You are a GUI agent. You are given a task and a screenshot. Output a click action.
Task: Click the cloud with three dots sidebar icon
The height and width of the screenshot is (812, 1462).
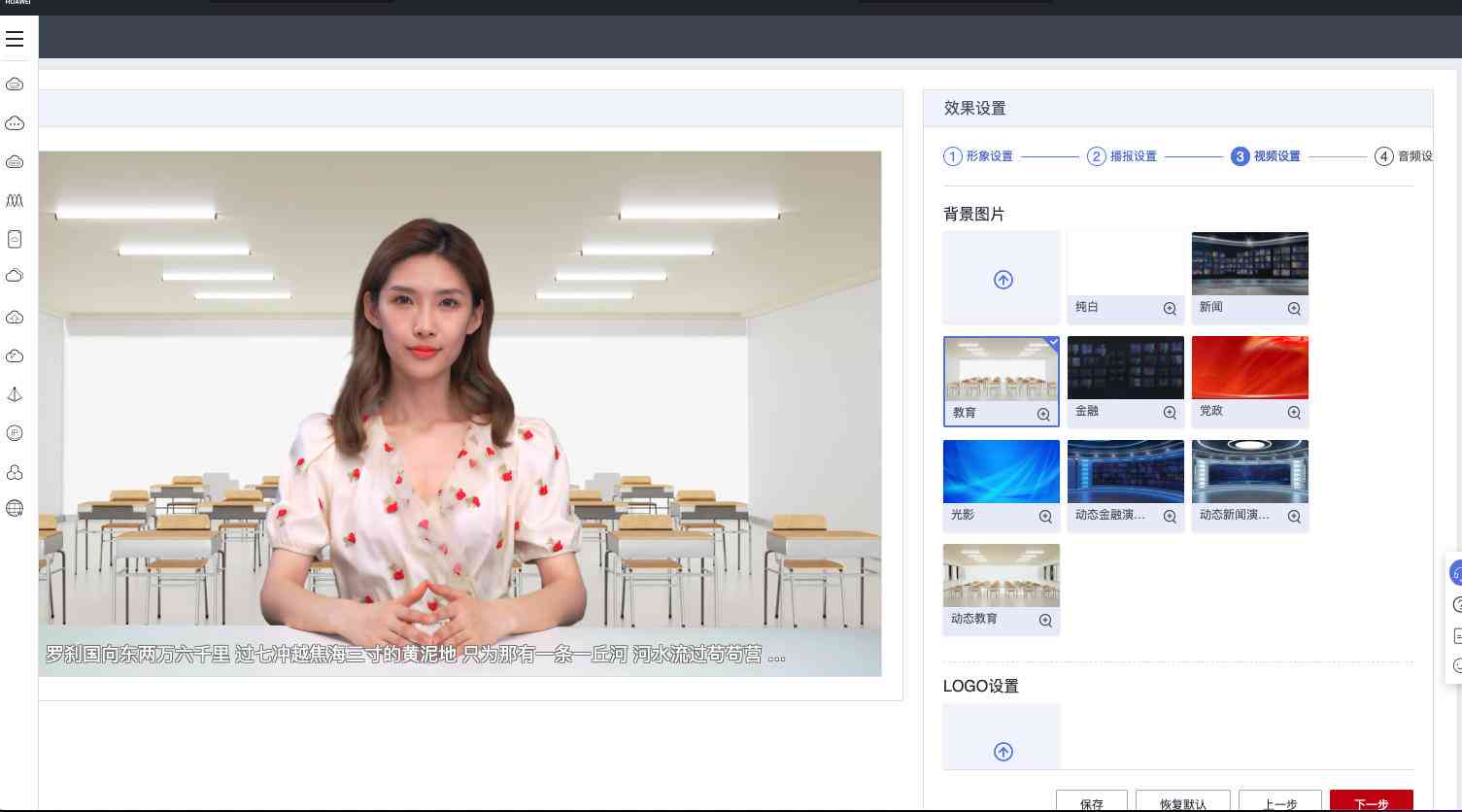(x=15, y=123)
